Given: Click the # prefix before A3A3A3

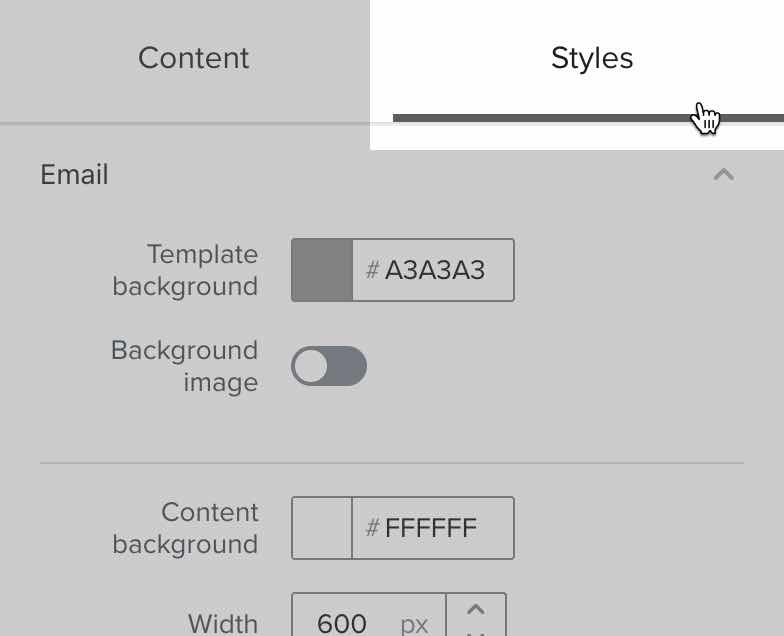Looking at the screenshot, I should click(x=372, y=270).
